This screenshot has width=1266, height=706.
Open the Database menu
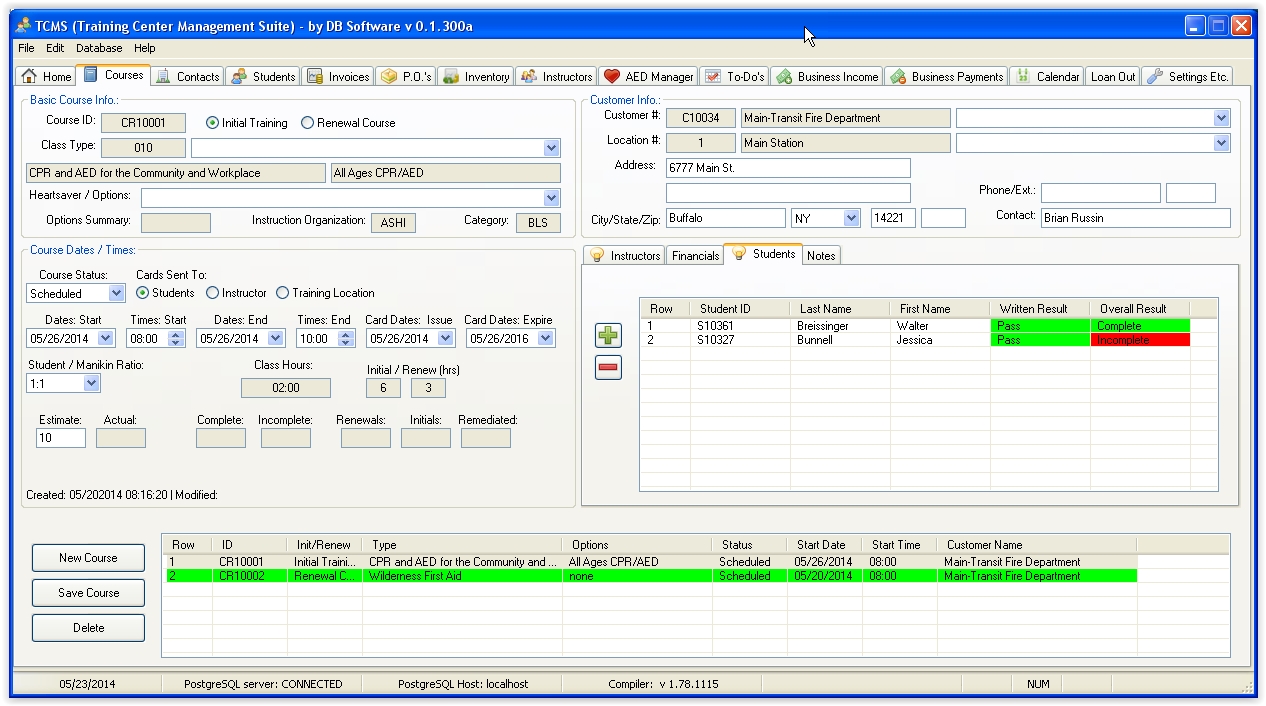tap(99, 48)
